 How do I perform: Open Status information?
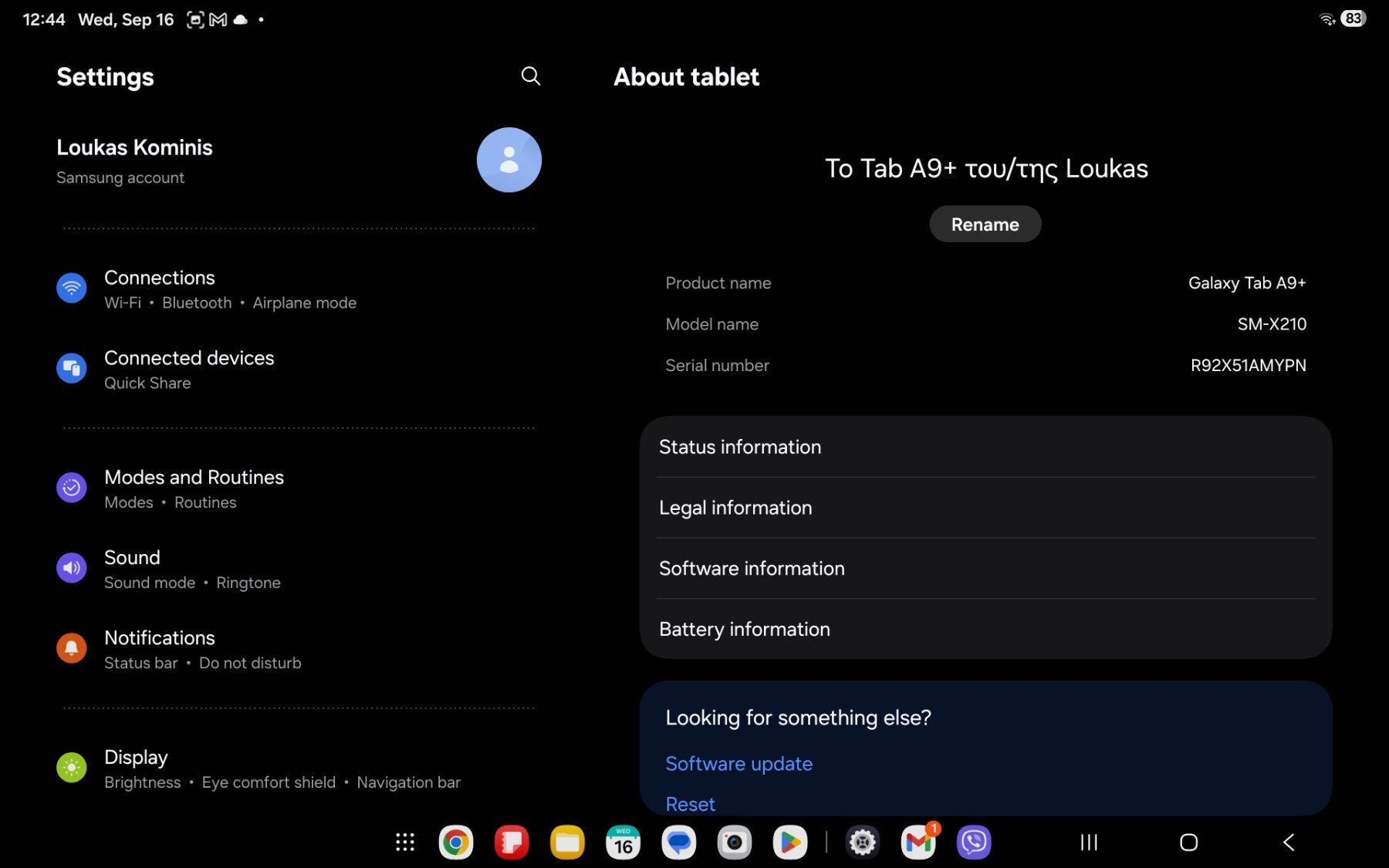coord(985,447)
